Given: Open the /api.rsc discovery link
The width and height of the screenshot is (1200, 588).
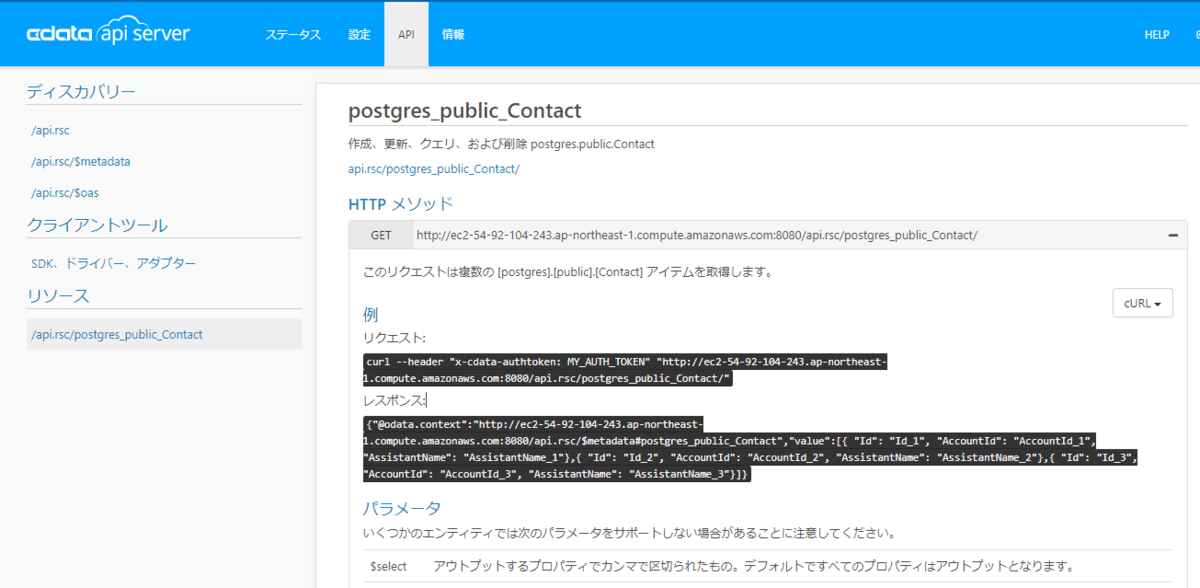Looking at the screenshot, I should pos(50,130).
